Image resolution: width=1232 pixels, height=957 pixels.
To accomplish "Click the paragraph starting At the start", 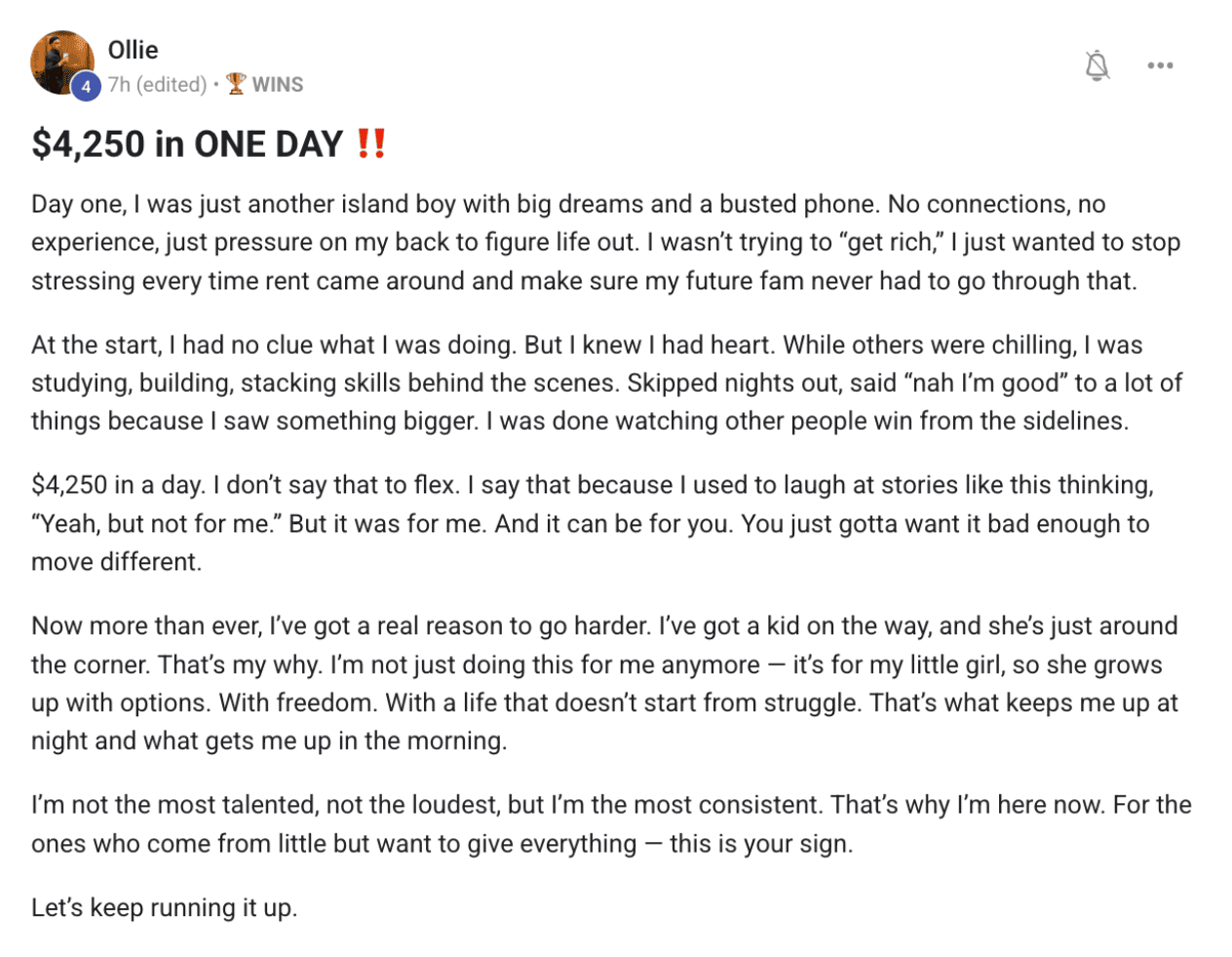I will (606, 383).
